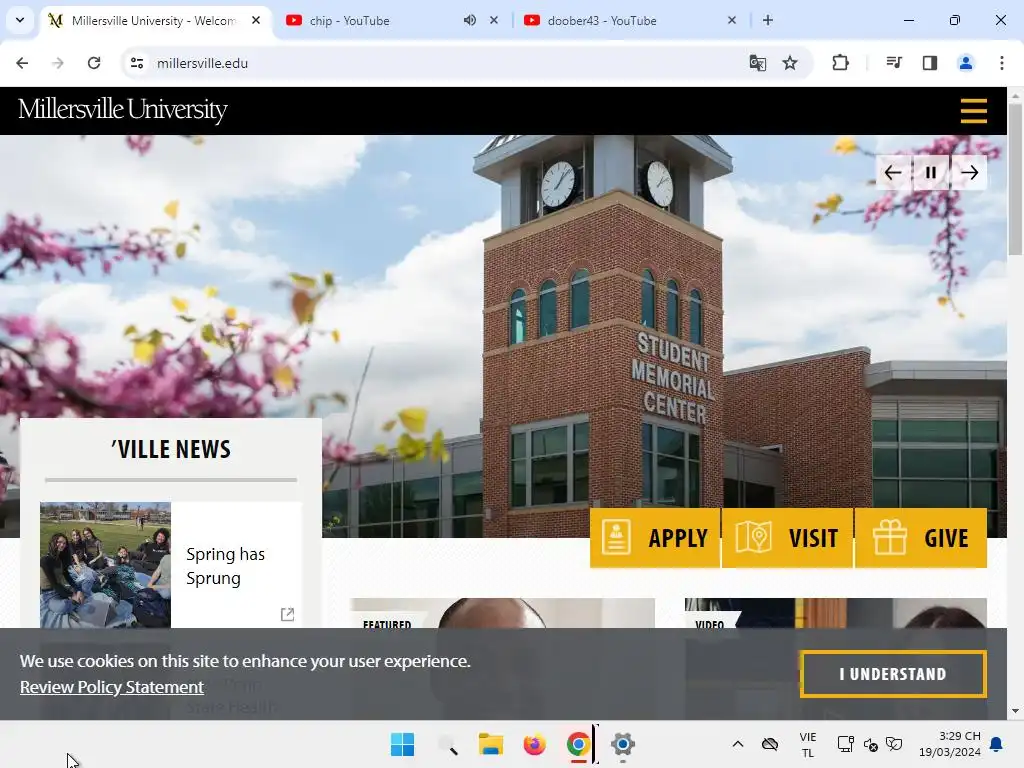View site information icon in address bar
The height and width of the screenshot is (768, 1024).
point(137,63)
